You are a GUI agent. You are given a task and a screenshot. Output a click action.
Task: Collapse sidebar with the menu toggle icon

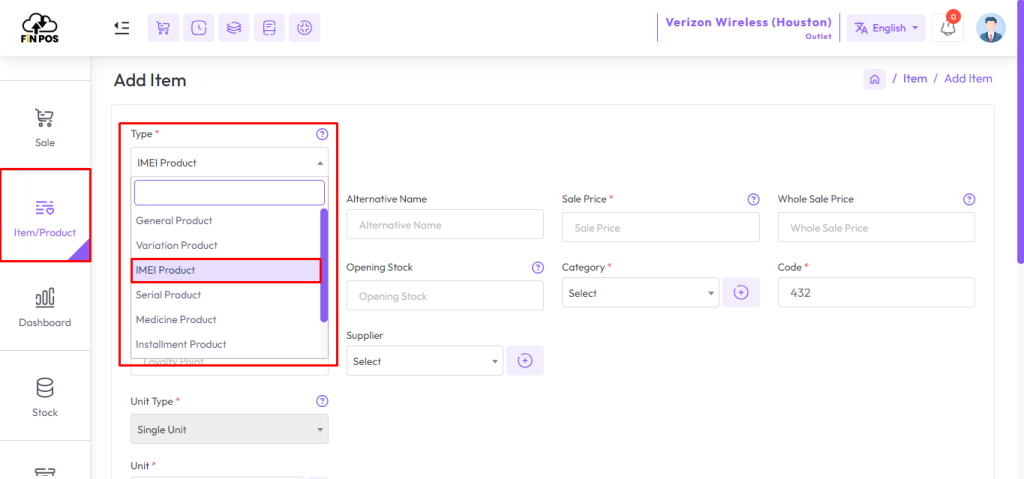121,28
